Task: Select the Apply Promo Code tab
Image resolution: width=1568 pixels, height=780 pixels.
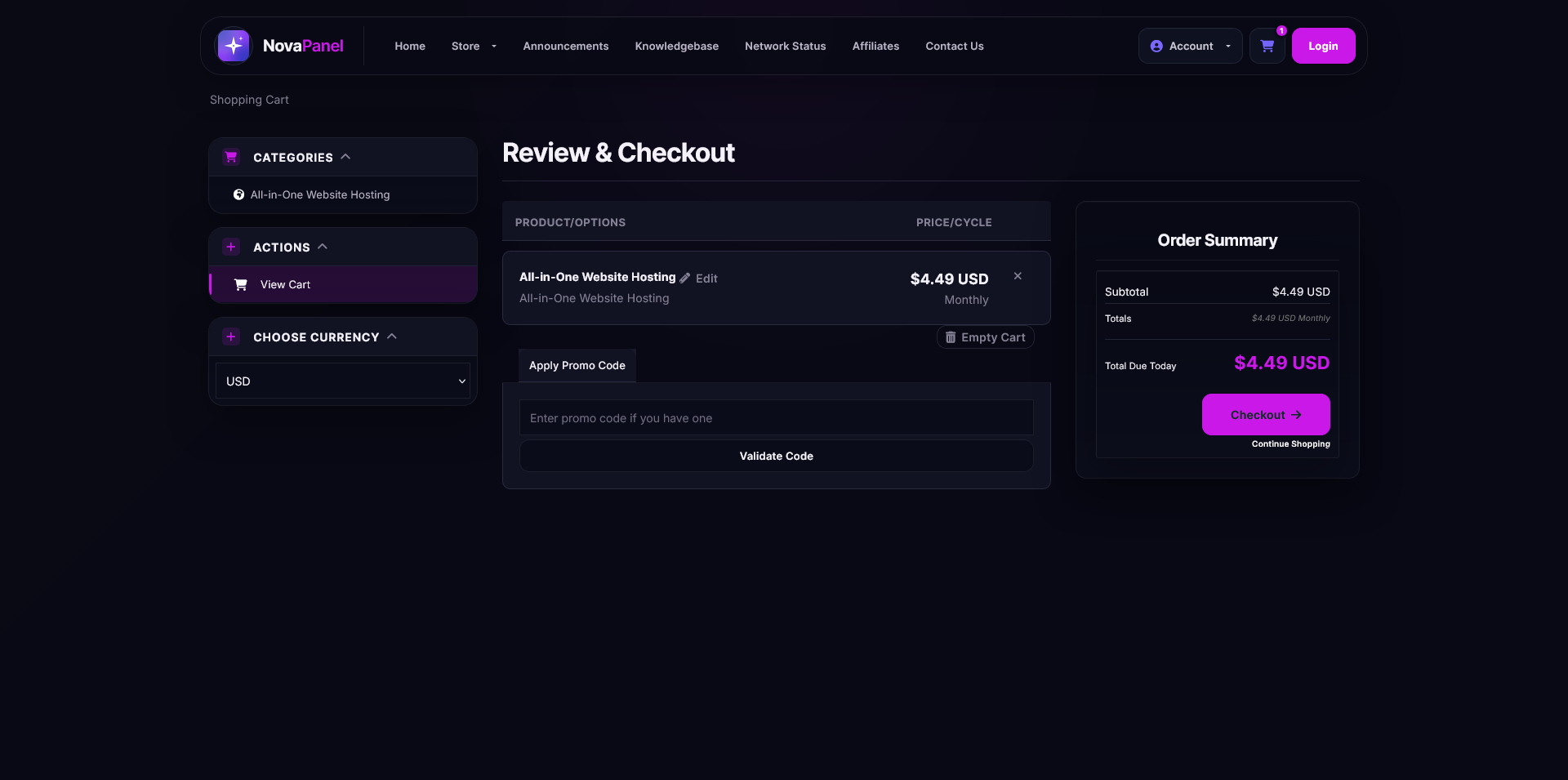Action: (x=577, y=365)
